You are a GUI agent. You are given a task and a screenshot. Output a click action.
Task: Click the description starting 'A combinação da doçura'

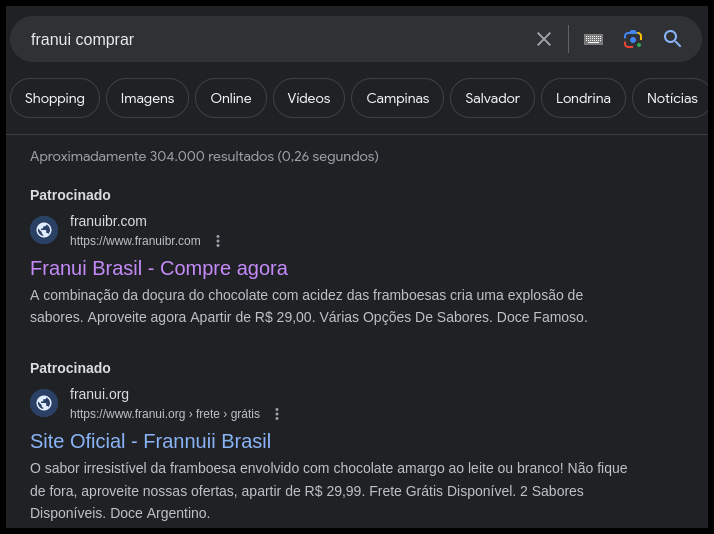309,306
